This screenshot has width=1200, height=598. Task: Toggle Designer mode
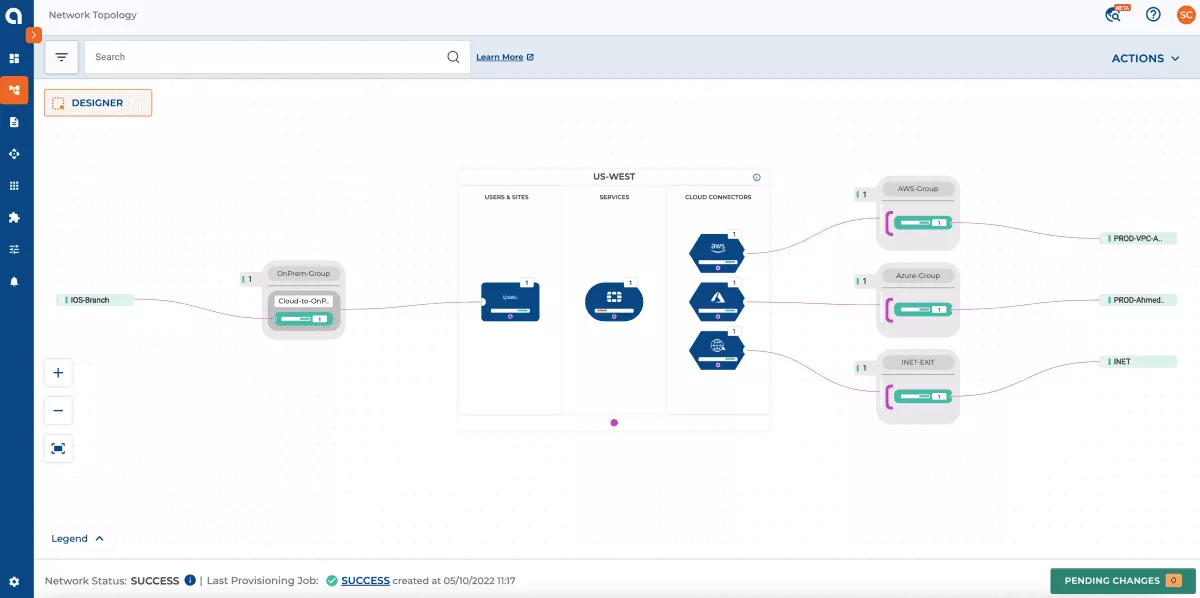98,103
